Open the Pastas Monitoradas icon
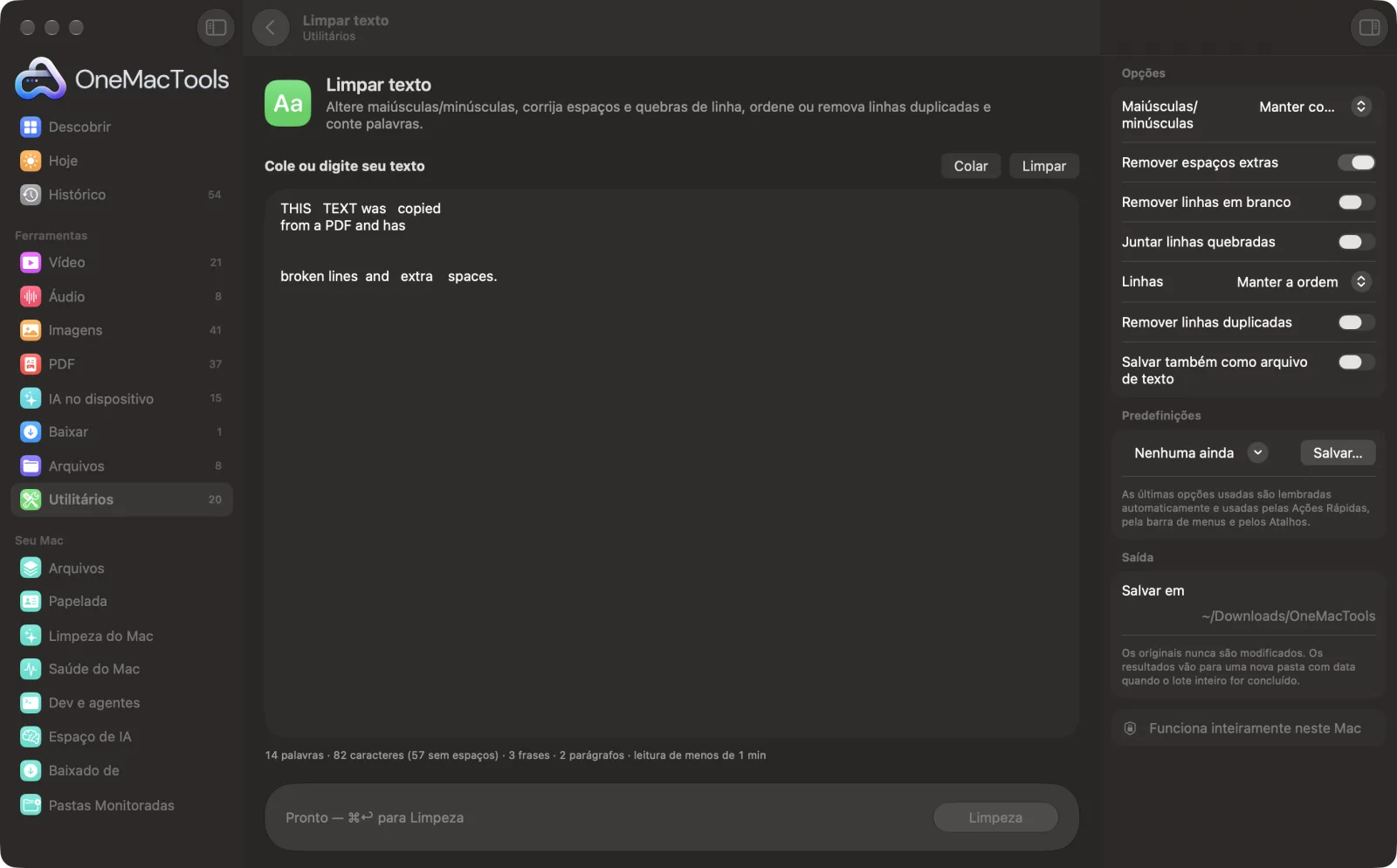This screenshot has height=868, width=1397. tap(31, 805)
